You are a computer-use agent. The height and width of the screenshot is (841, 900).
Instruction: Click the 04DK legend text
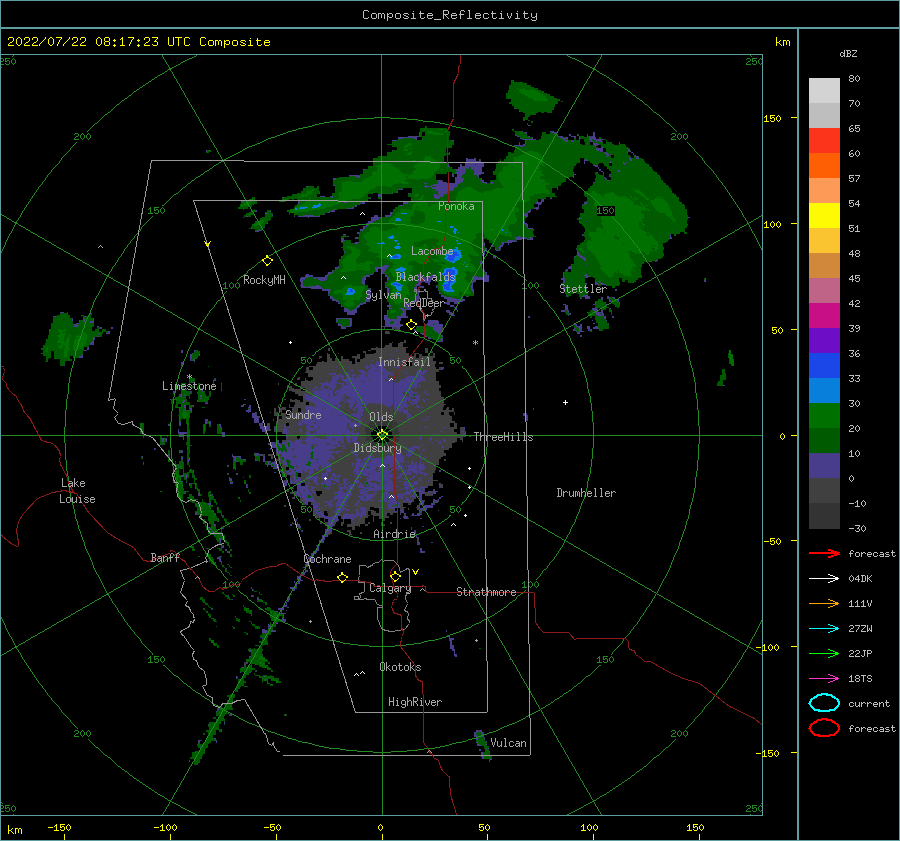860,578
